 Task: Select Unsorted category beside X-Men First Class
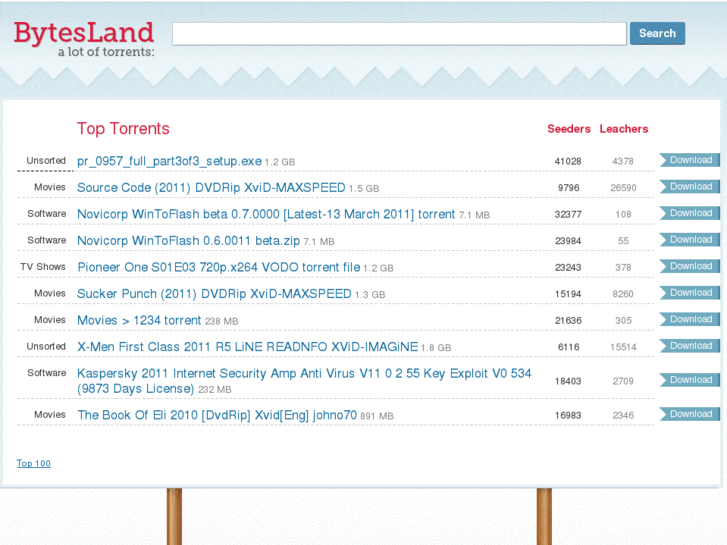[x=46, y=346]
